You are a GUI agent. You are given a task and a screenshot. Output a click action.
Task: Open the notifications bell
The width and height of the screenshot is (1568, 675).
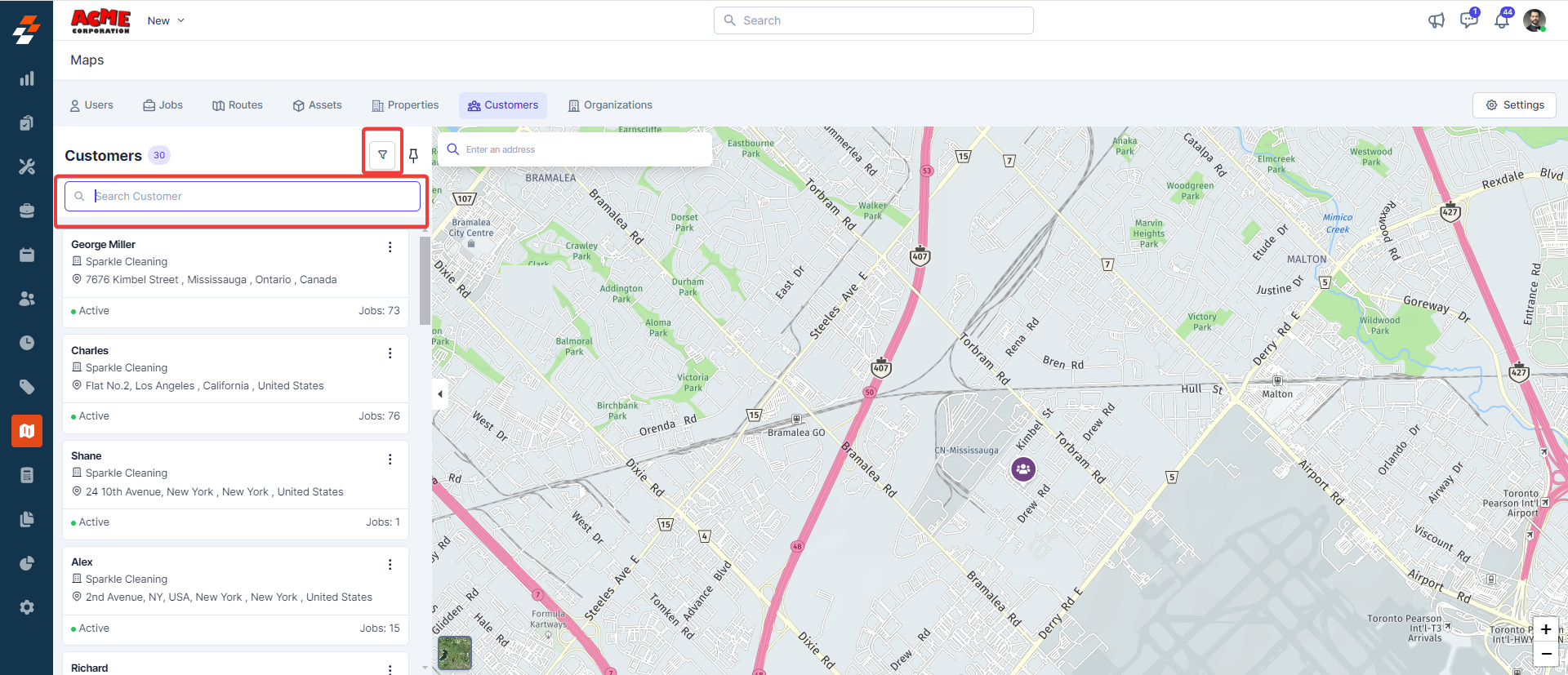[1501, 20]
